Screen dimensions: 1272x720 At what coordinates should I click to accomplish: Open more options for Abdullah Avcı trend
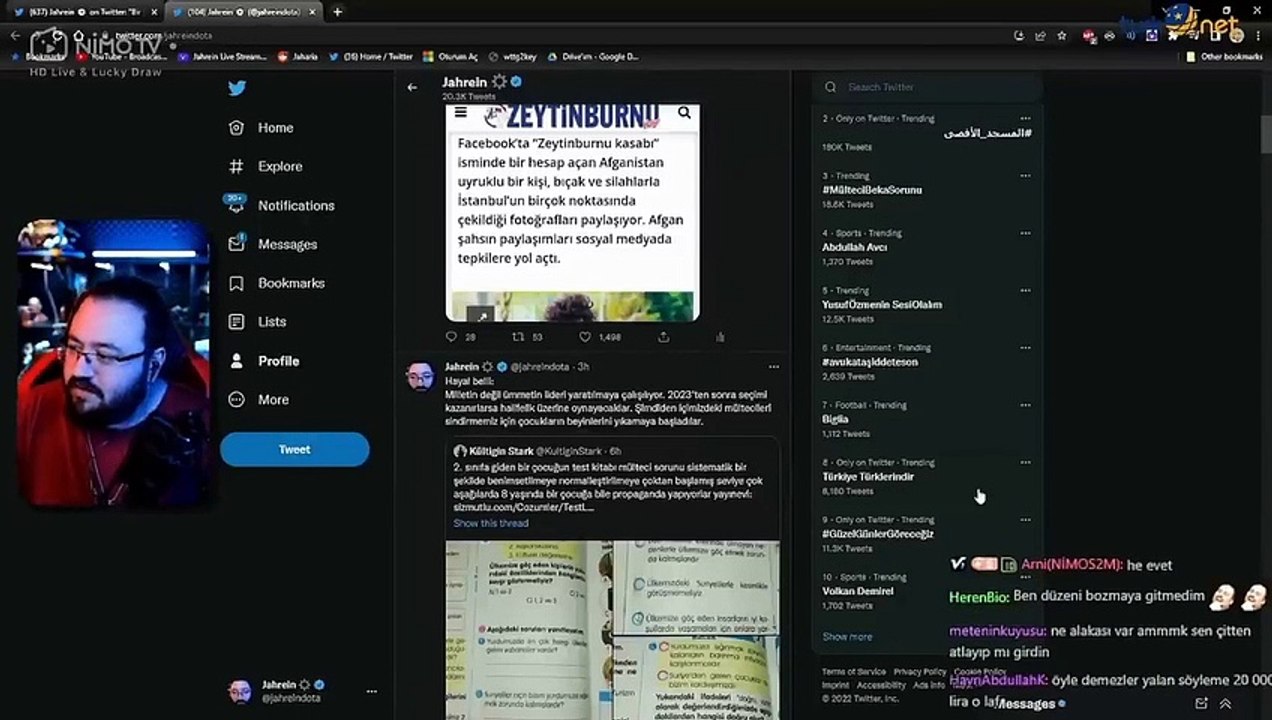(1025, 233)
